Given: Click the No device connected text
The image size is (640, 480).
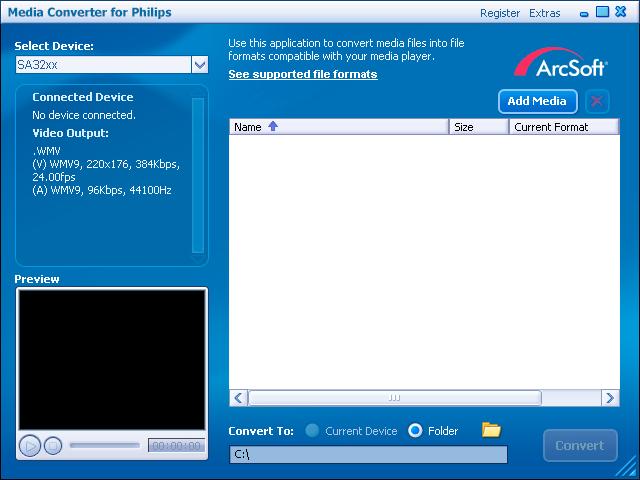Looking at the screenshot, I should pyautogui.click(x=84, y=115).
